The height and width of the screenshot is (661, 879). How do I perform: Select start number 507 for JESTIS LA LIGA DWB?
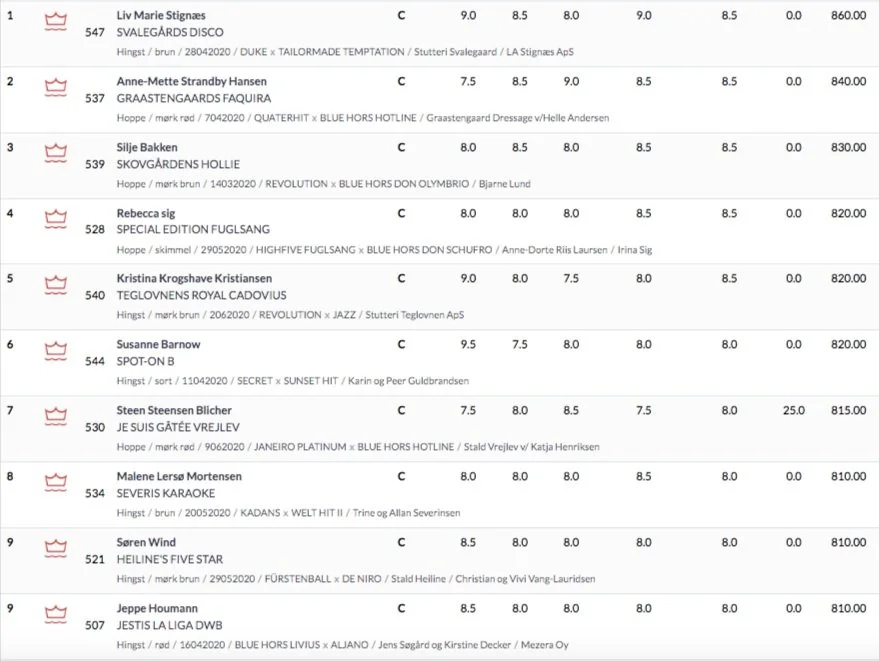pos(95,625)
